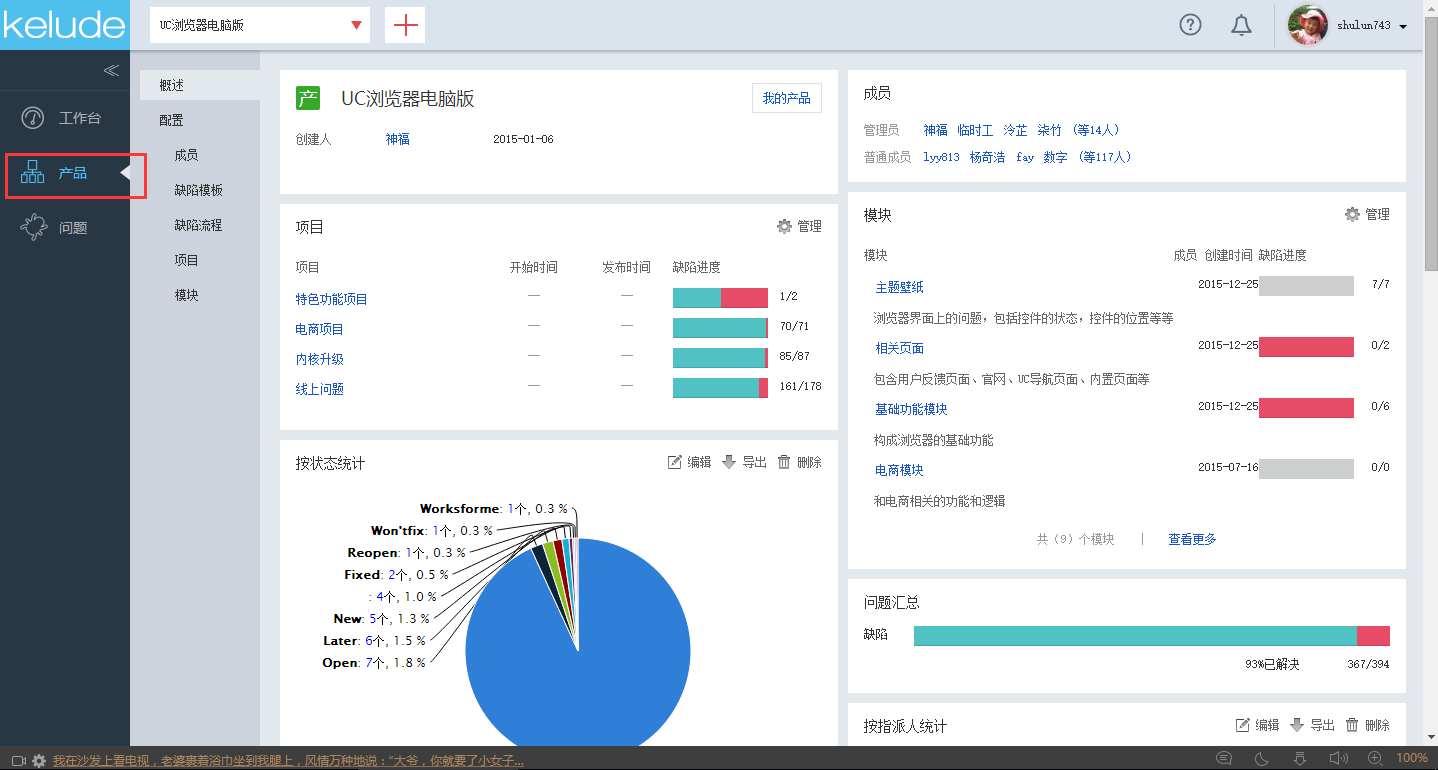Click the gear icon in bottom status bar
The image size is (1438, 770).
tap(39, 761)
